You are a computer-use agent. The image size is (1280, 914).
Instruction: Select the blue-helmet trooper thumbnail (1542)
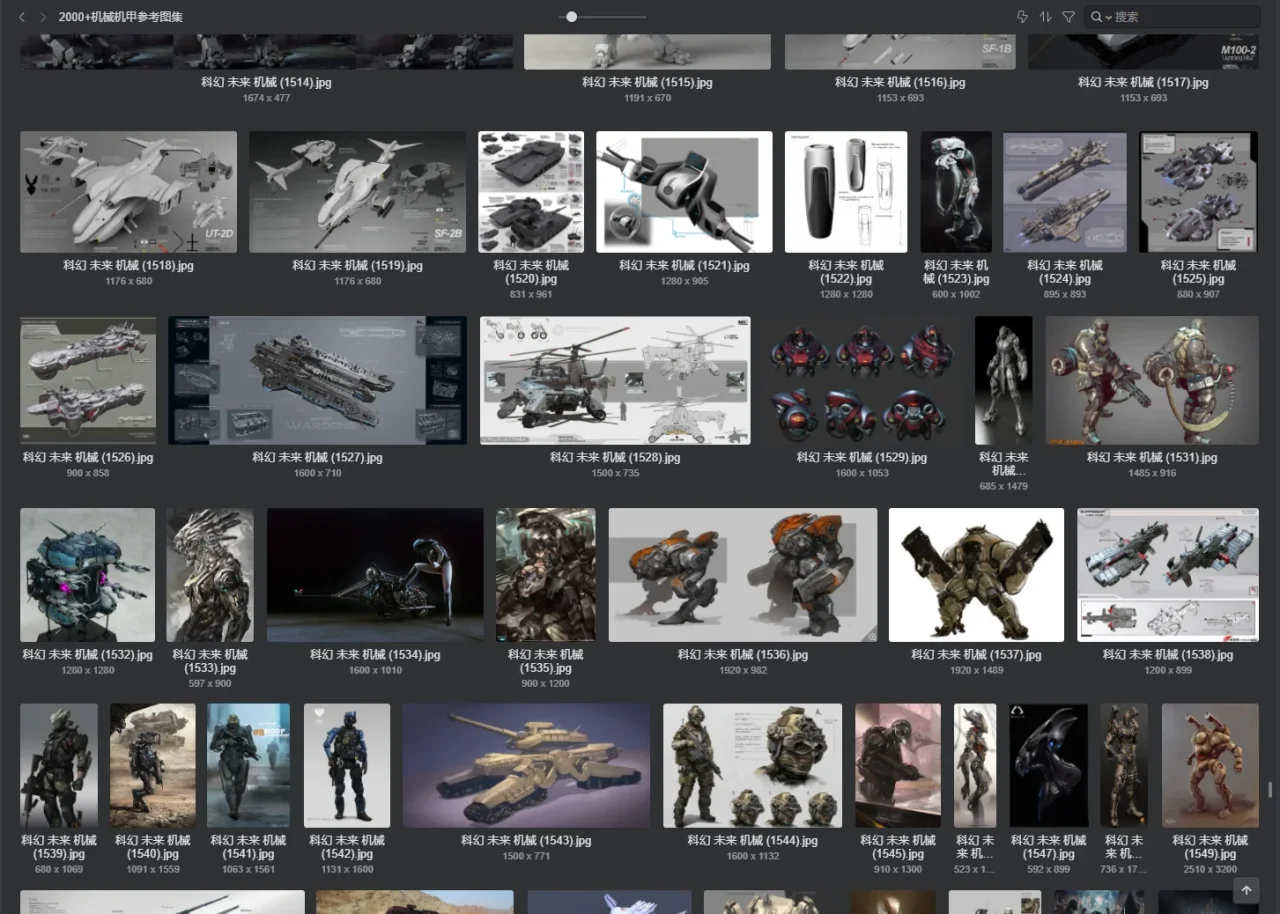tap(347, 765)
